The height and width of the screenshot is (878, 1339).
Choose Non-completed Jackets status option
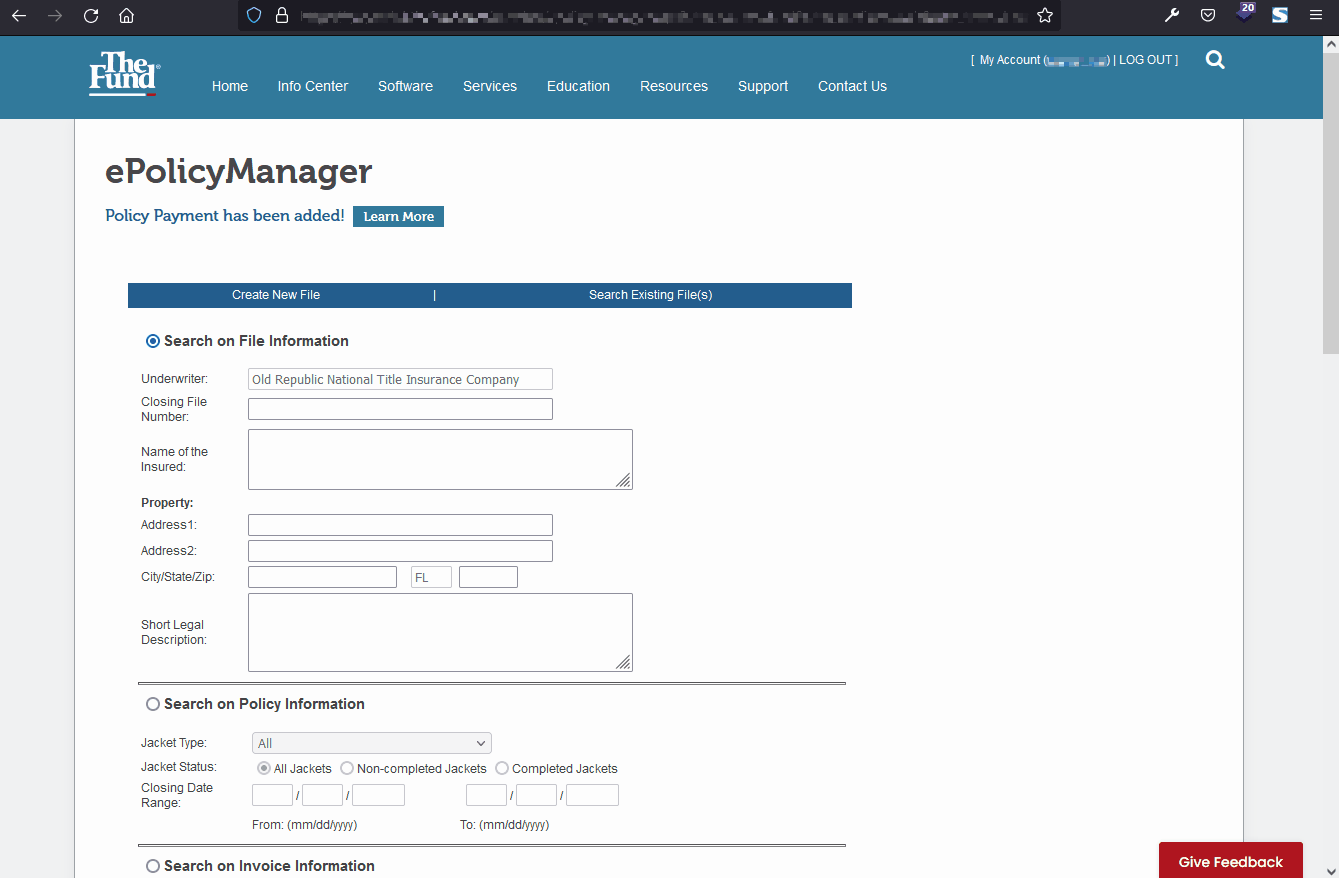coord(347,768)
